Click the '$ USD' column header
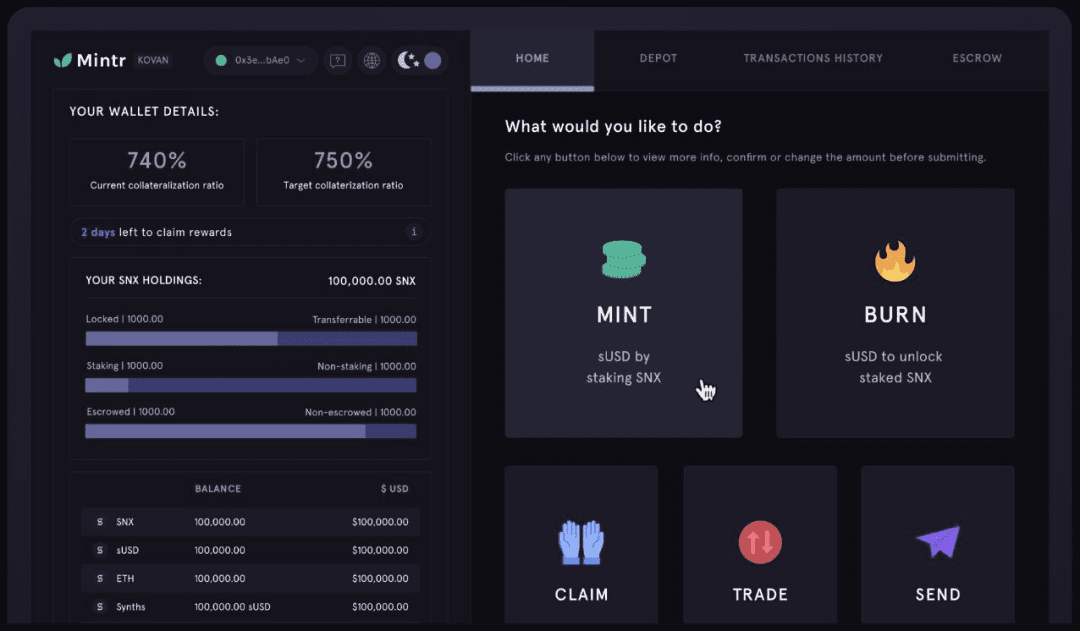The width and height of the screenshot is (1080, 631). (x=394, y=488)
